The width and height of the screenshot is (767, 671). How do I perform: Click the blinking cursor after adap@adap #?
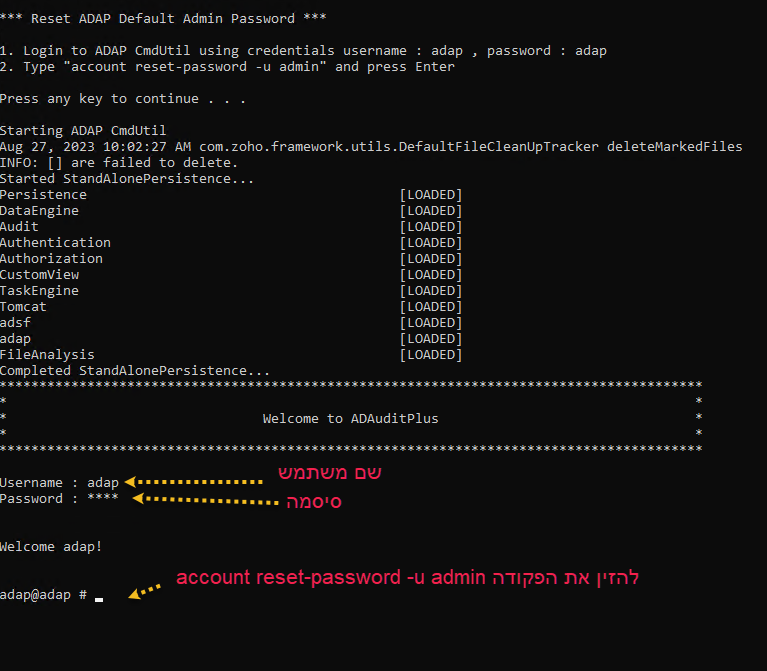[x=99, y=596]
